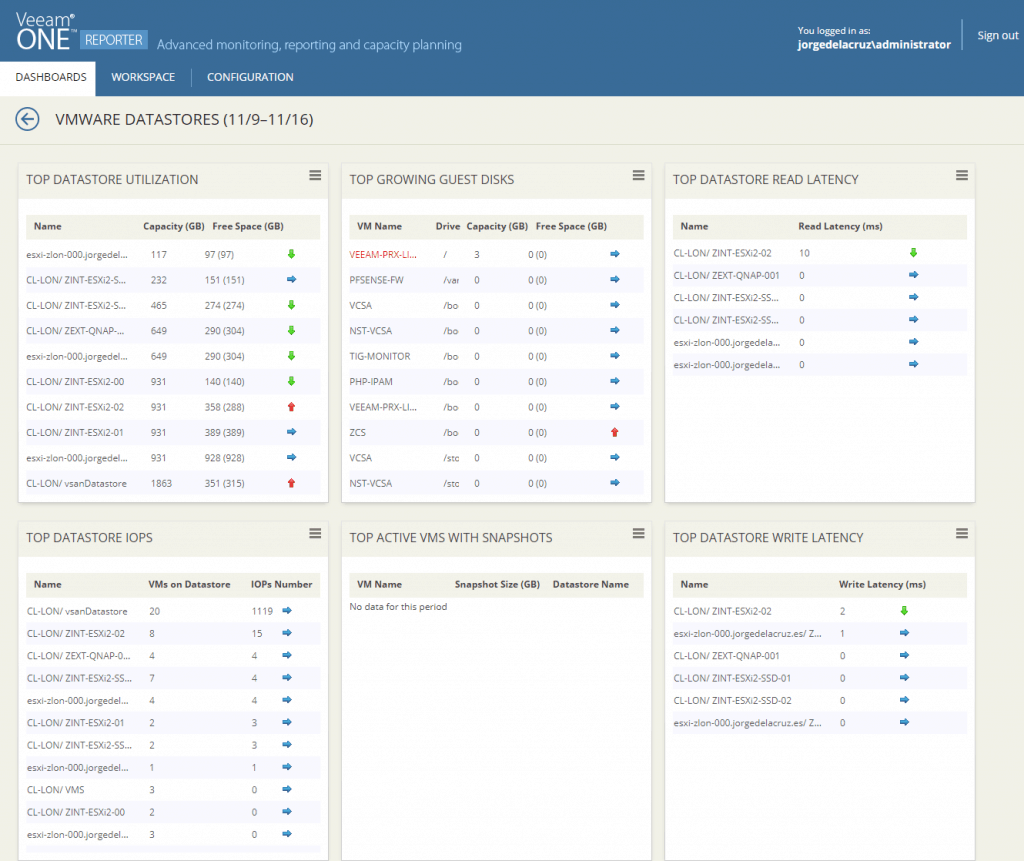Viewport: 1024px width, 861px height.
Task: Click free space value 928 (928)
Action: (225, 458)
